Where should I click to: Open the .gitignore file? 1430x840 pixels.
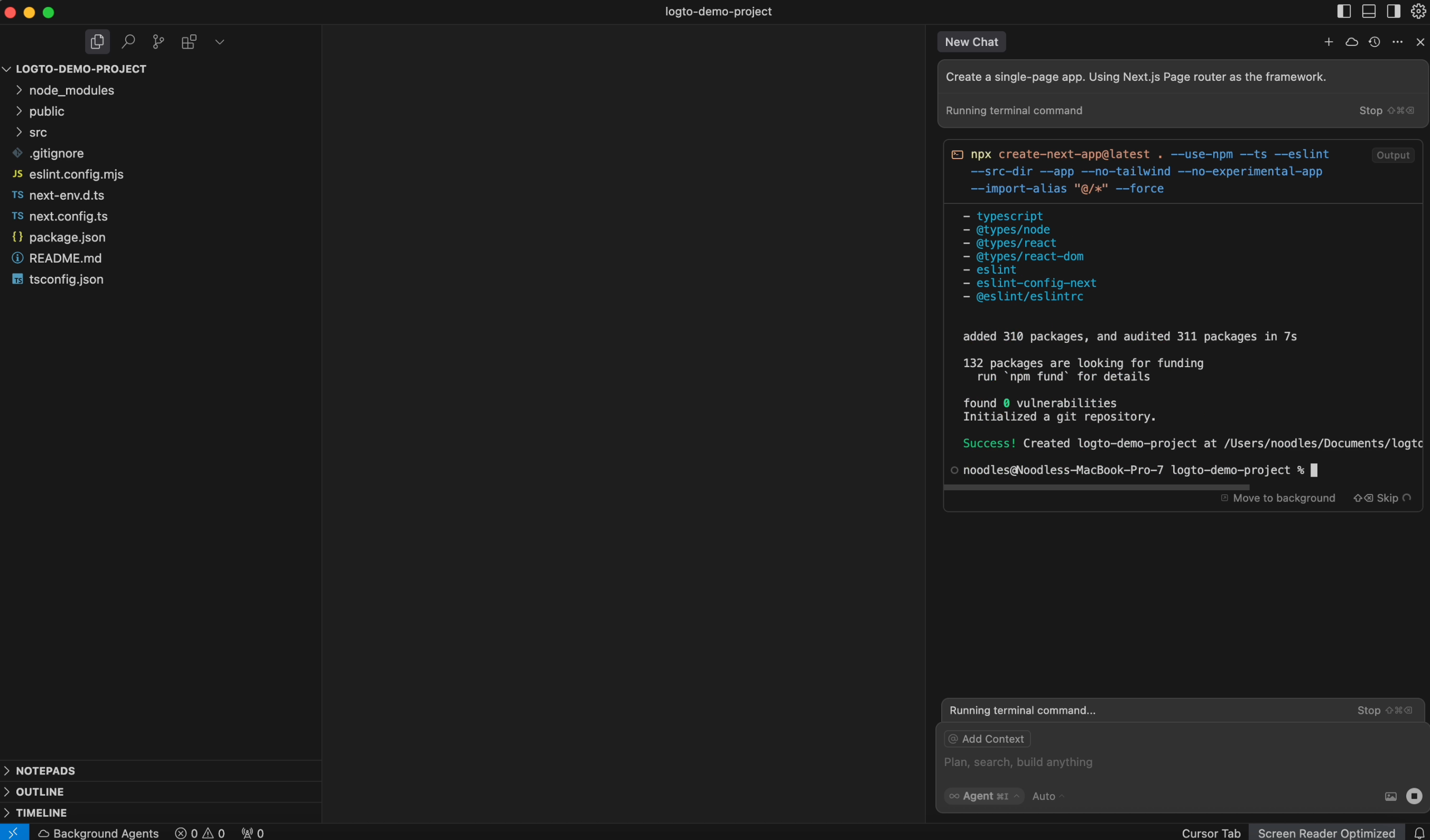coord(56,153)
